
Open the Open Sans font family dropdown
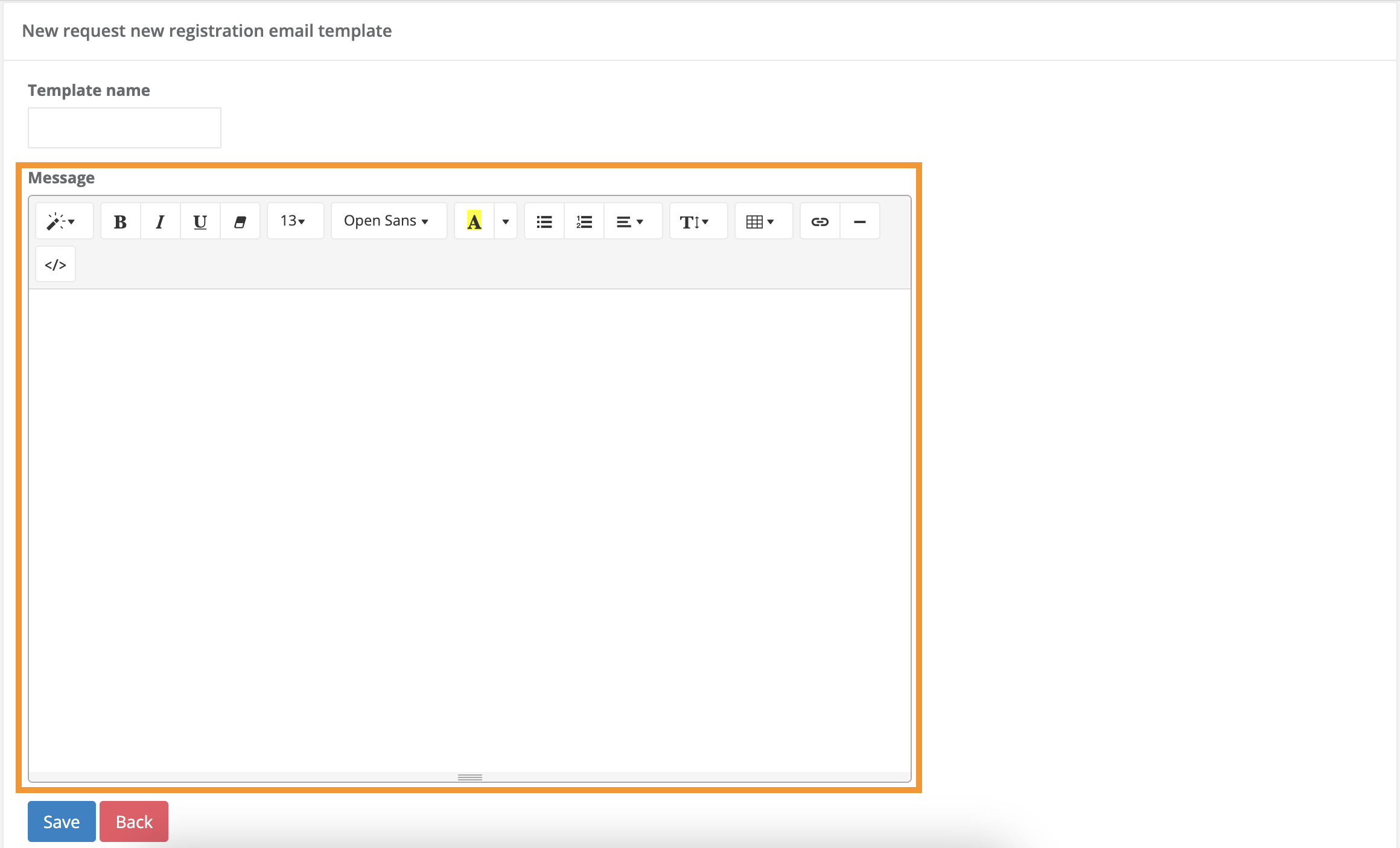pyautogui.click(x=388, y=221)
